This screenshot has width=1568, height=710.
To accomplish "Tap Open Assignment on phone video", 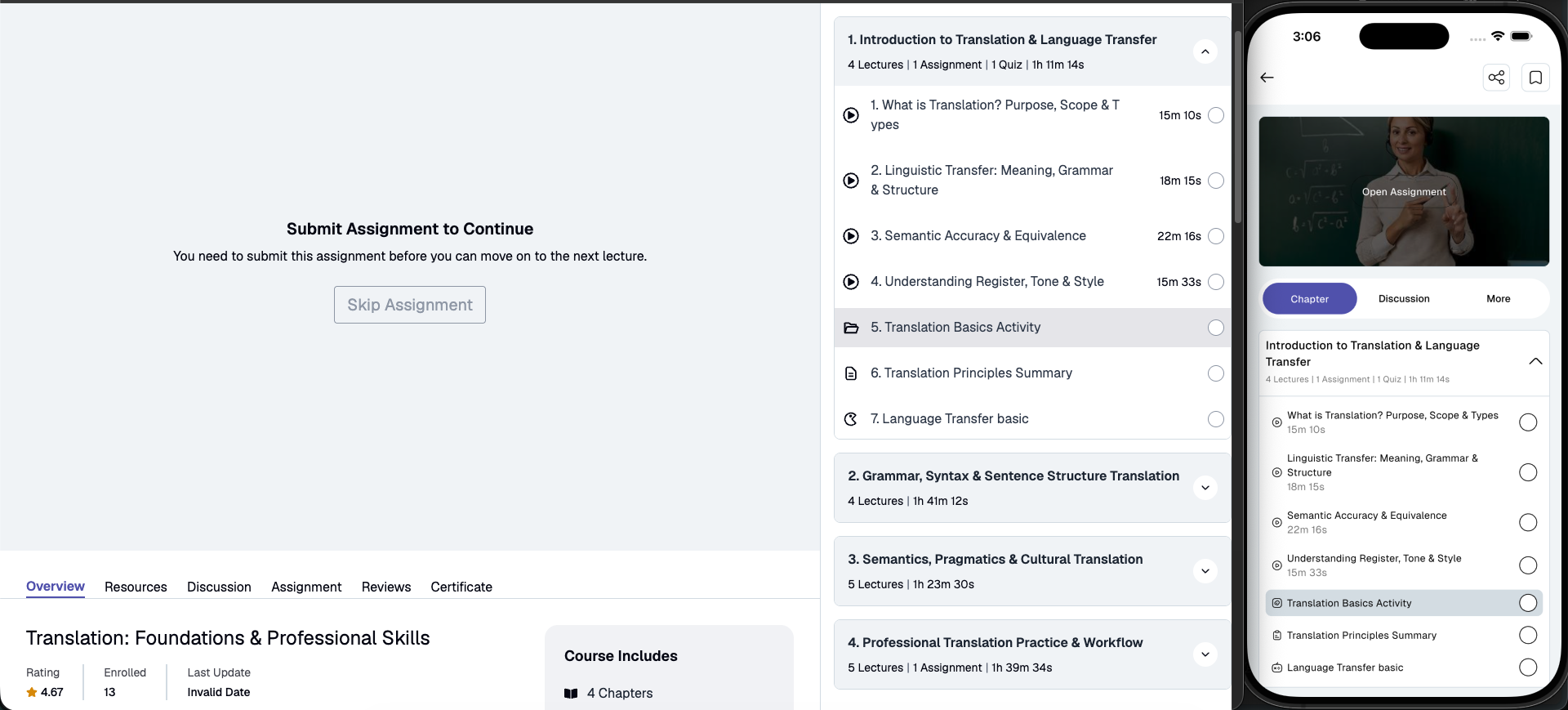I will click(1404, 192).
